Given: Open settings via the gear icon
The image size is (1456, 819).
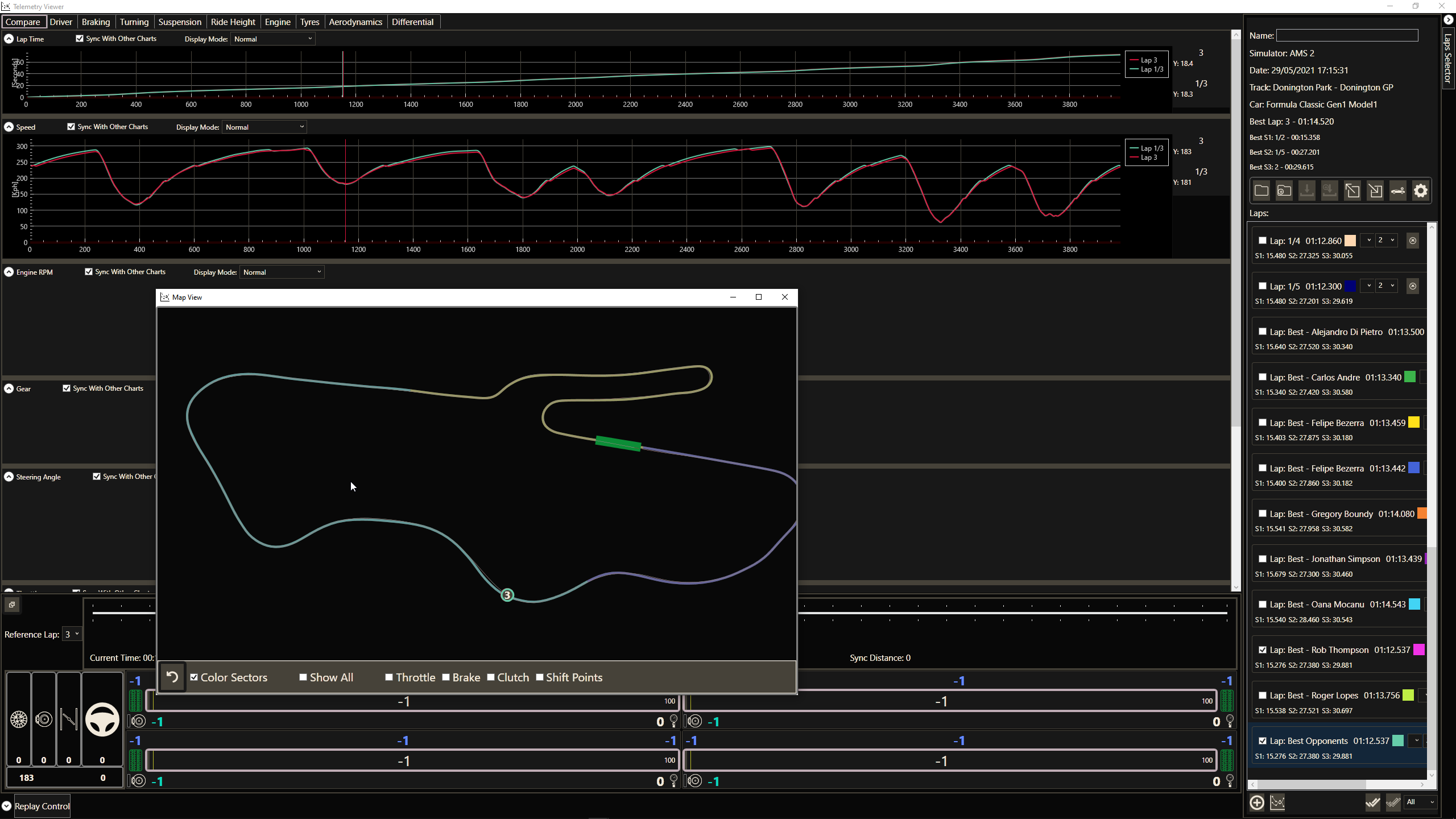Looking at the screenshot, I should coord(1421,191).
